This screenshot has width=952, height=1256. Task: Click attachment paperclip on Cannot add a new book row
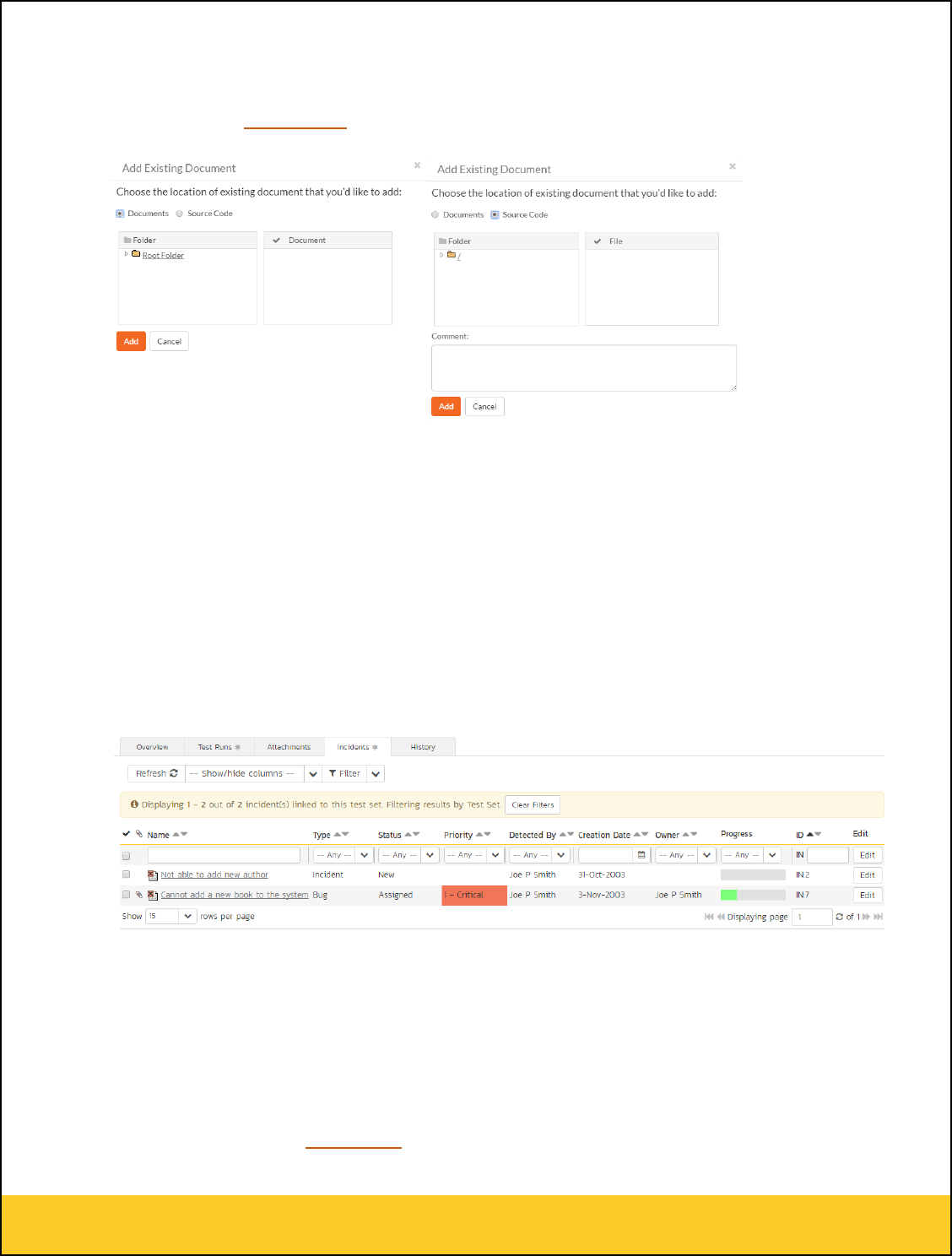[139, 895]
